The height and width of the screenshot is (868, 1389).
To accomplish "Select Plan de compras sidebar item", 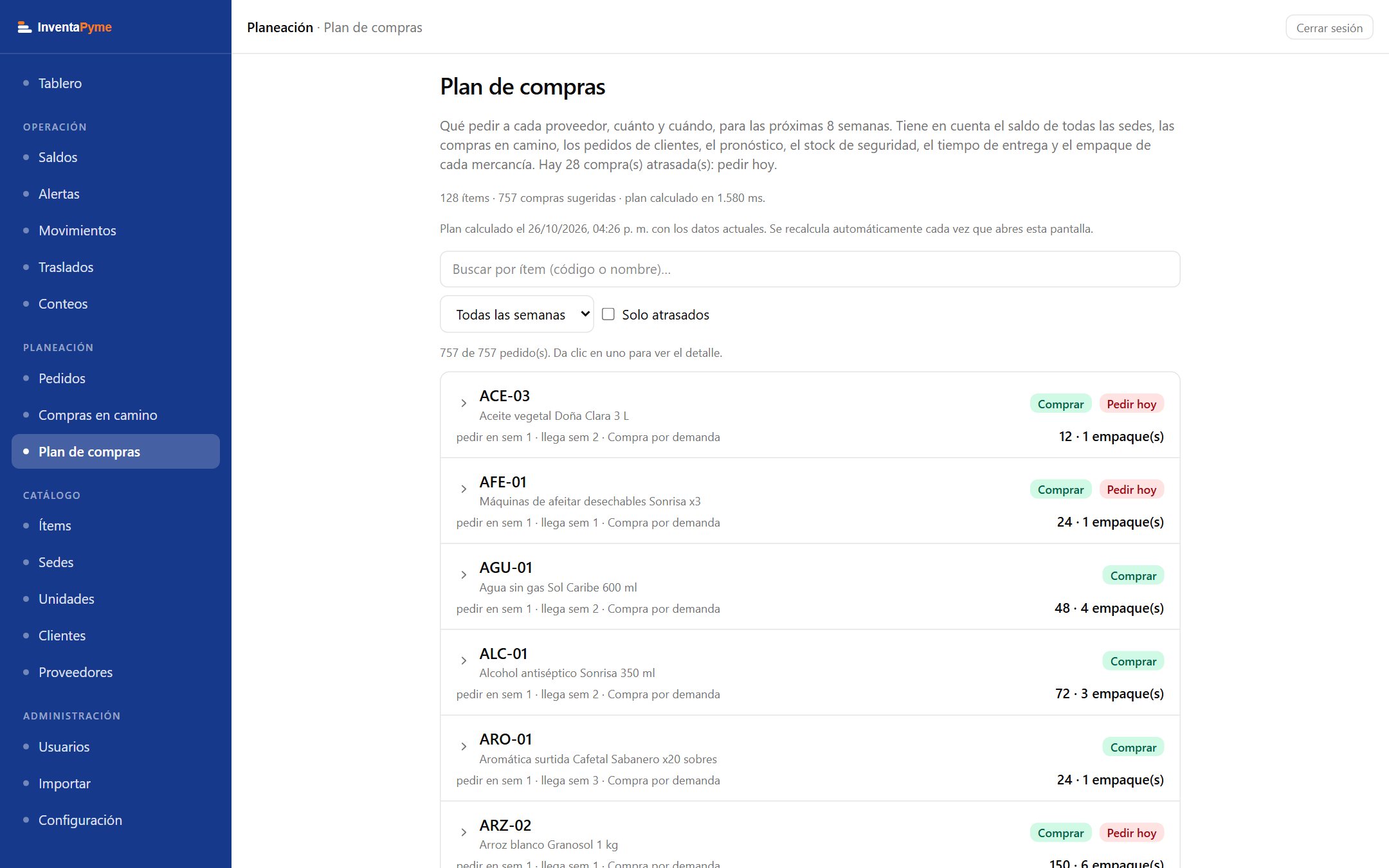I will click(x=116, y=451).
